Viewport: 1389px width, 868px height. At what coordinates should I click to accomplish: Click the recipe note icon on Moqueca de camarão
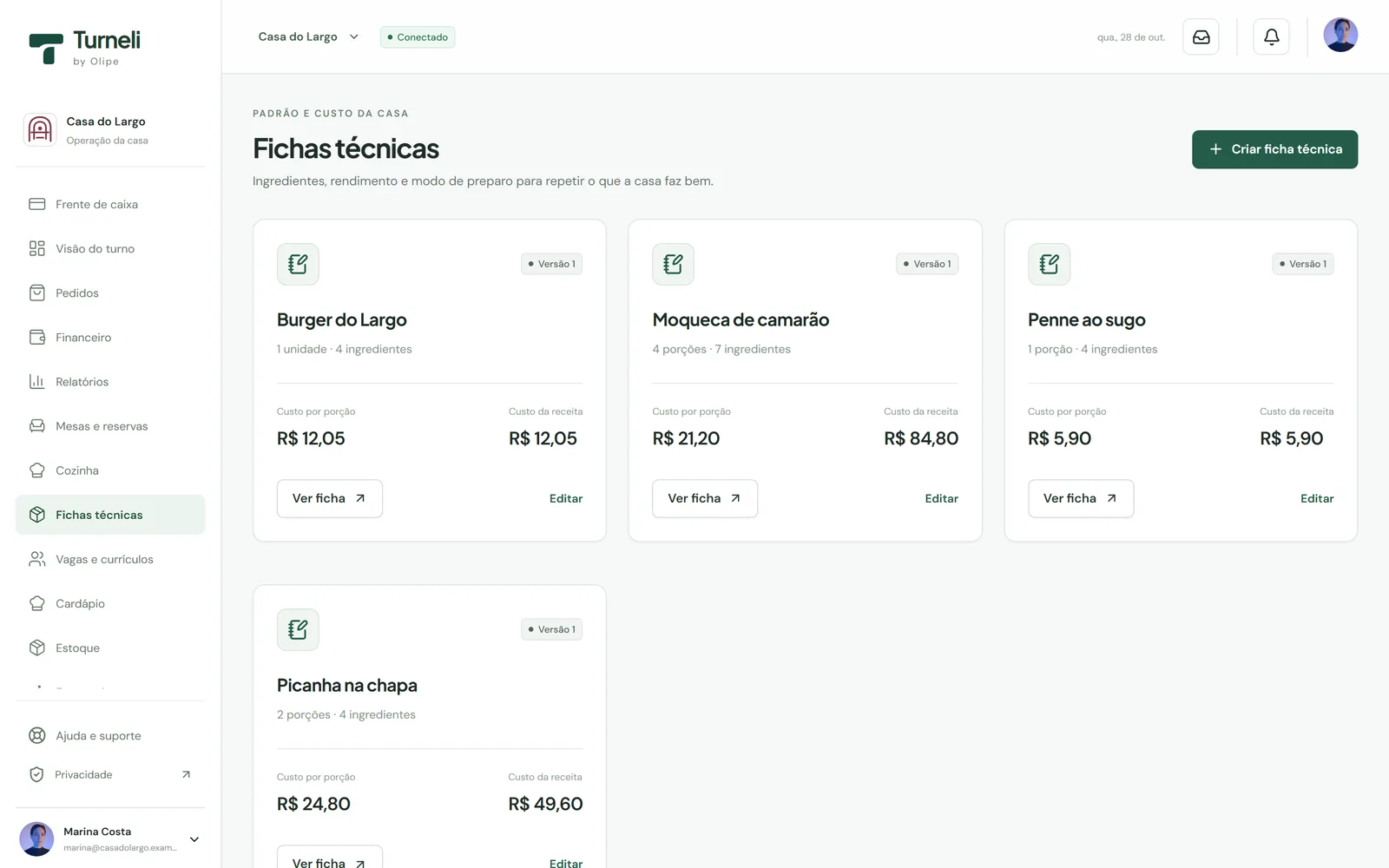click(x=673, y=264)
